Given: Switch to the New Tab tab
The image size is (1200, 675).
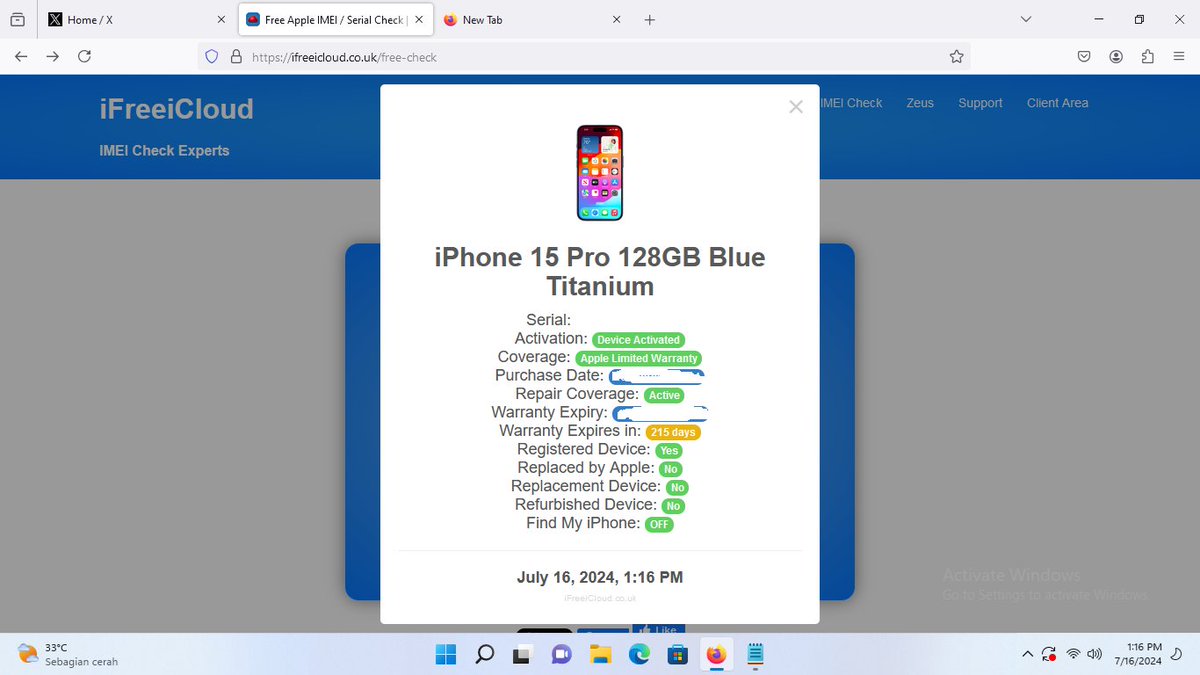Looking at the screenshot, I should (x=531, y=20).
